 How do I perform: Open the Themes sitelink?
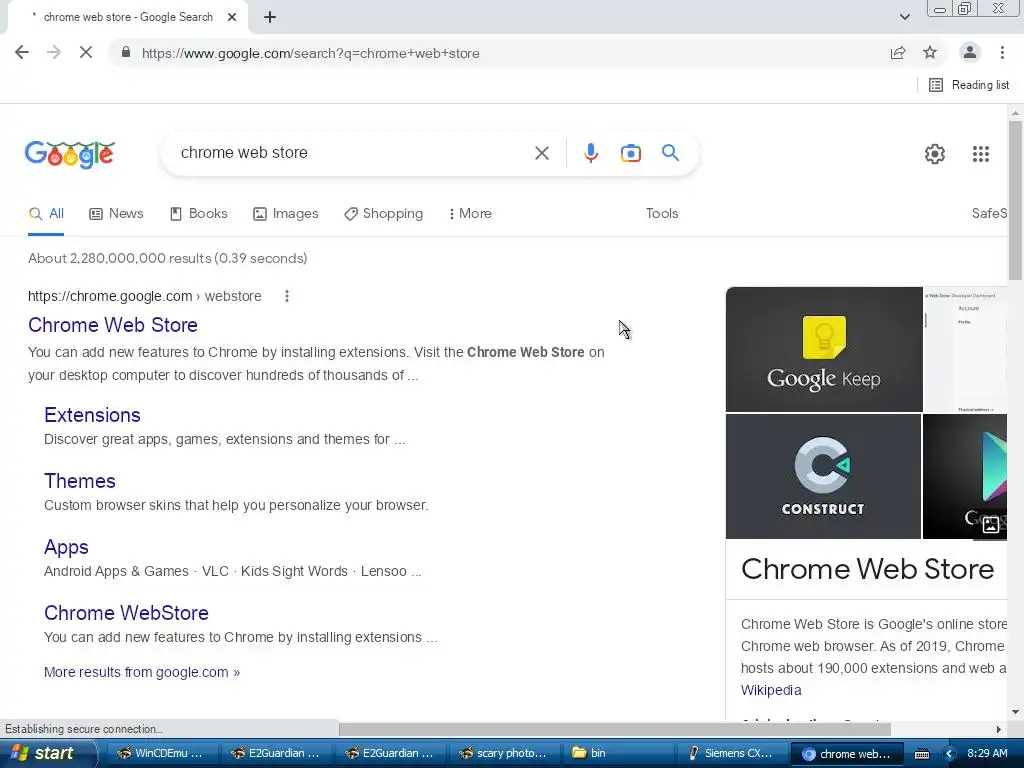coord(80,481)
